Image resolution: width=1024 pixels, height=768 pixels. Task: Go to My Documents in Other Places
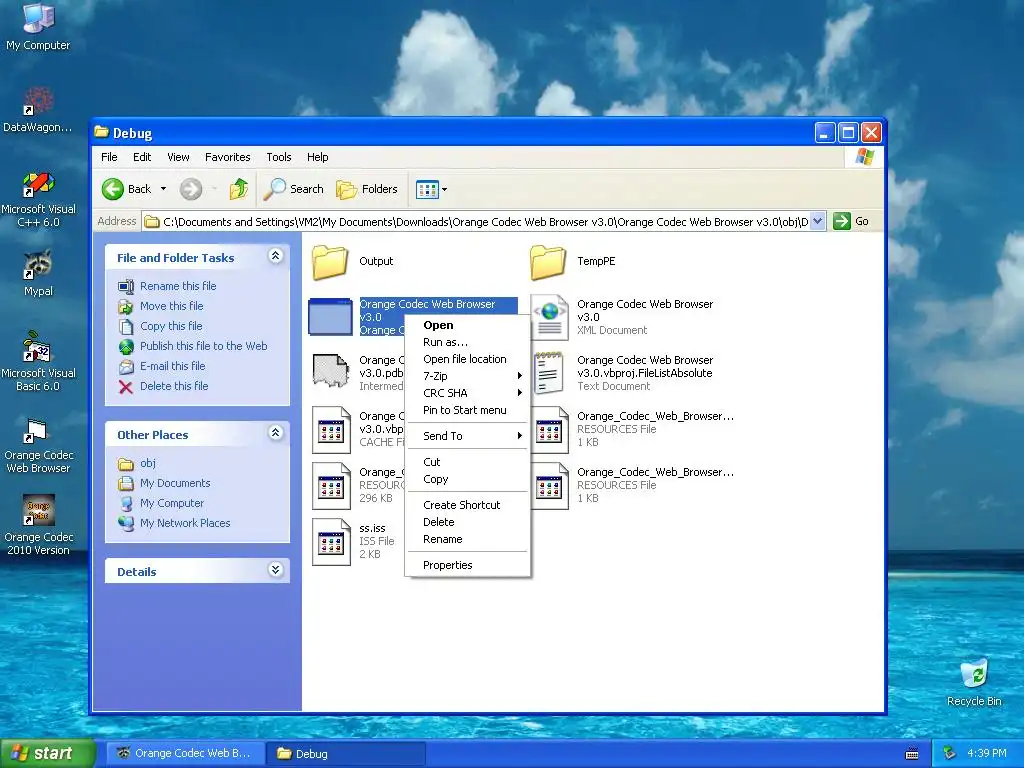(x=165, y=483)
